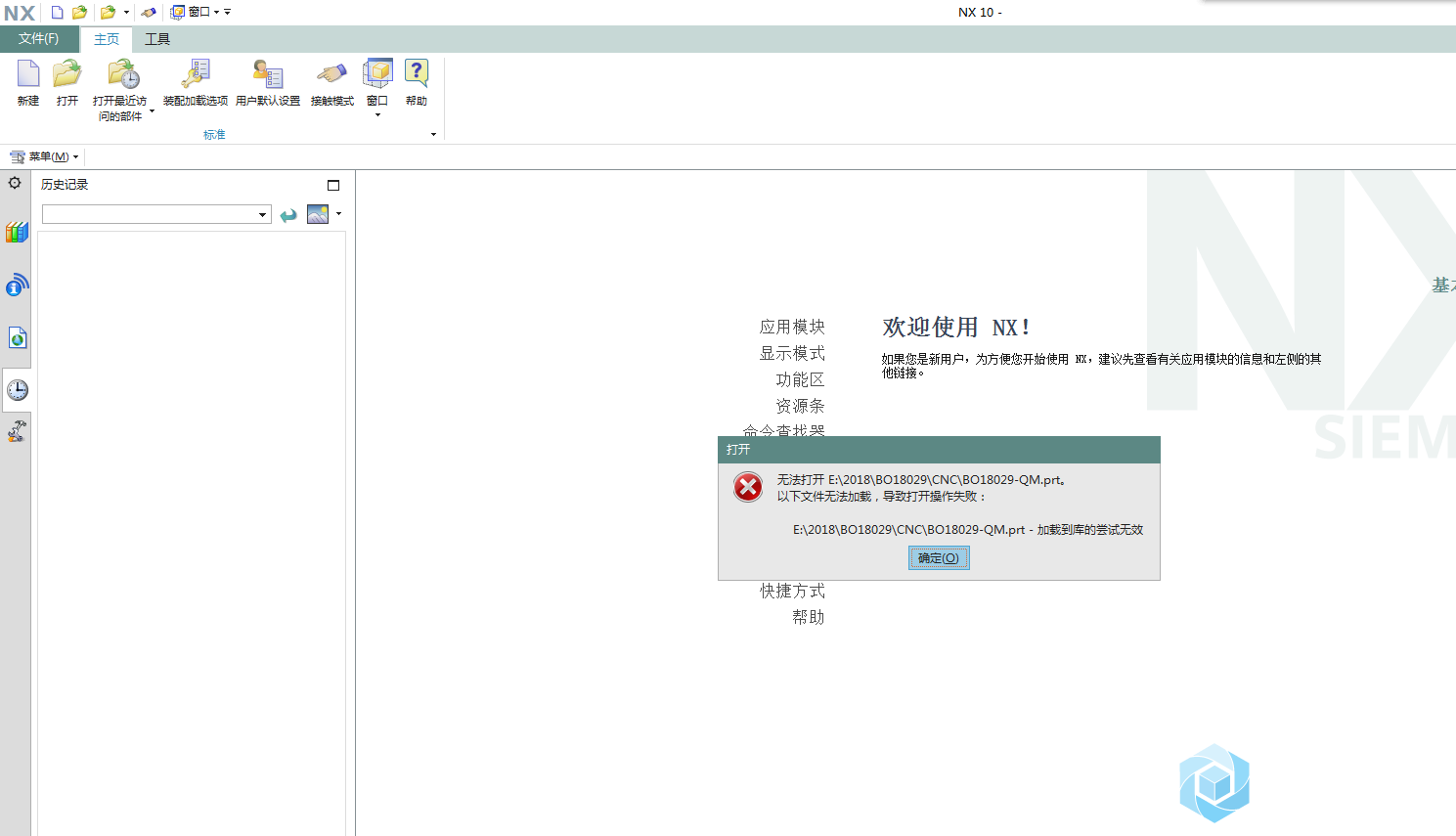The height and width of the screenshot is (836, 1456).
Task: Open the 应用模块 welcome link
Action: click(x=792, y=327)
